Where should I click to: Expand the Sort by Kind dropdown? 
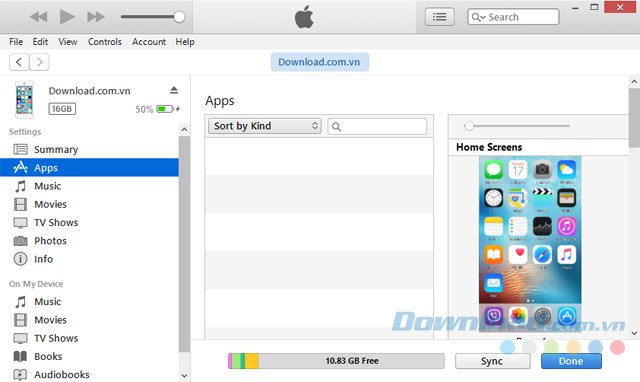click(264, 126)
